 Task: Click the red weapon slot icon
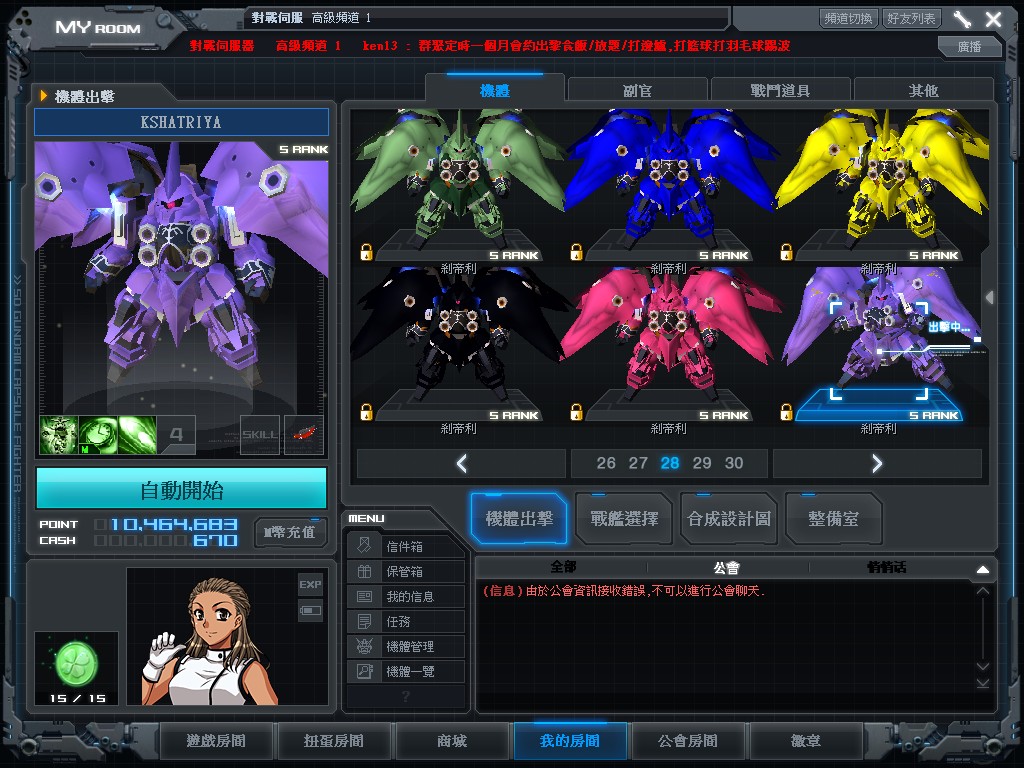pos(304,434)
